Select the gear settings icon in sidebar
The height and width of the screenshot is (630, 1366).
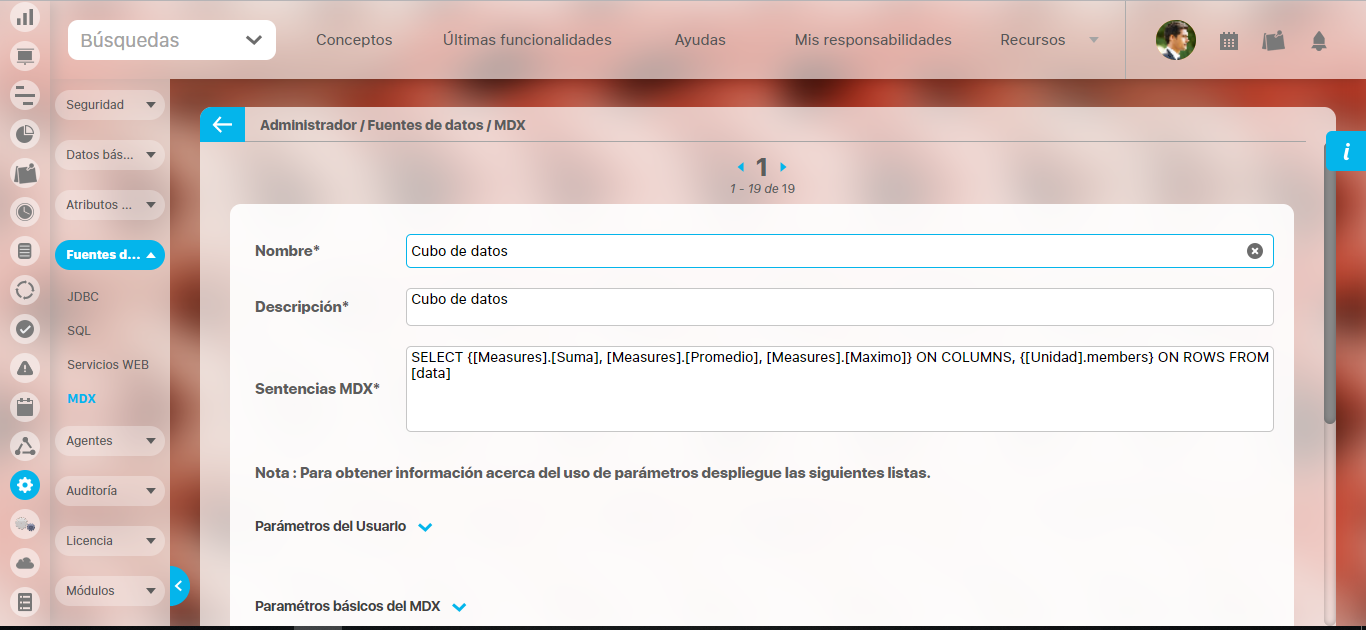tap(25, 485)
